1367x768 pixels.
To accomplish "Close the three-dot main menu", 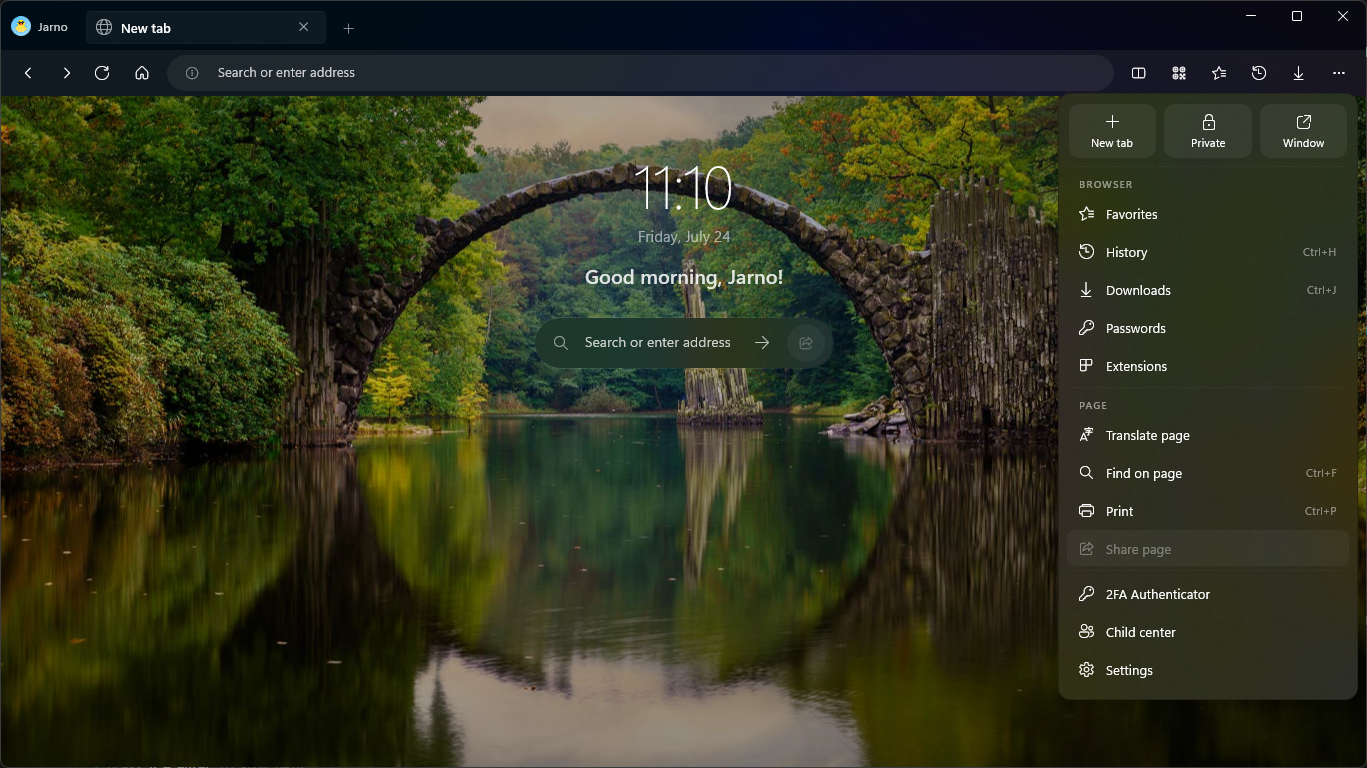I will (1339, 73).
